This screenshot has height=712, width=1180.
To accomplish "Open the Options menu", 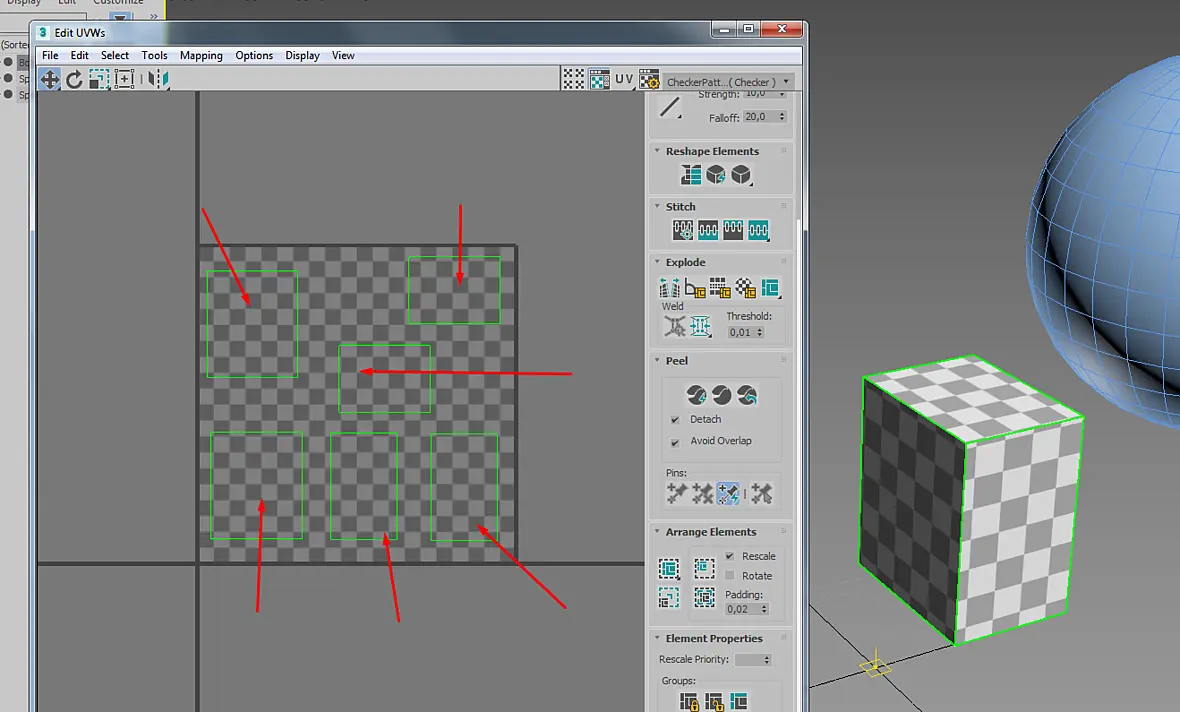I will 254,56.
